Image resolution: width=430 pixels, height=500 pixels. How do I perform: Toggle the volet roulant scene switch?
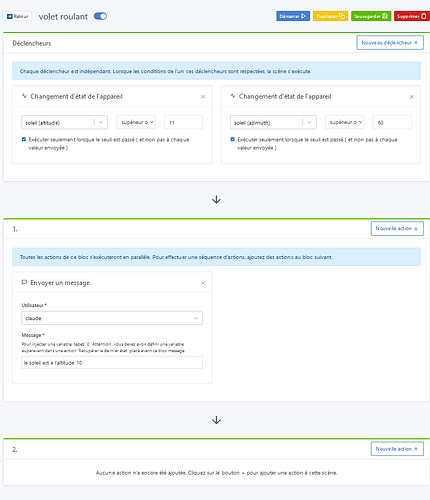(x=100, y=16)
